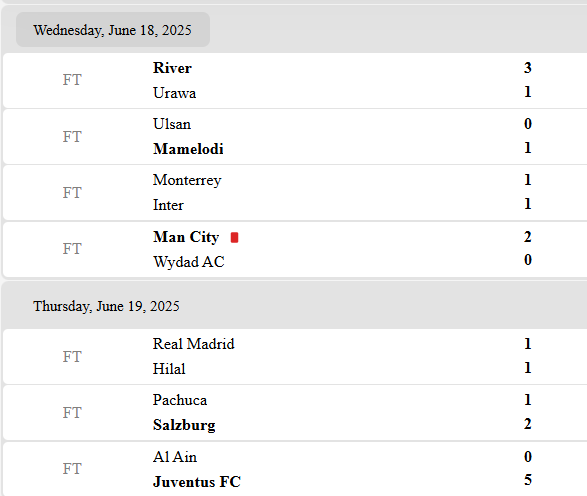The width and height of the screenshot is (587, 496).
Task: Open the River team link
Action: 172,68
